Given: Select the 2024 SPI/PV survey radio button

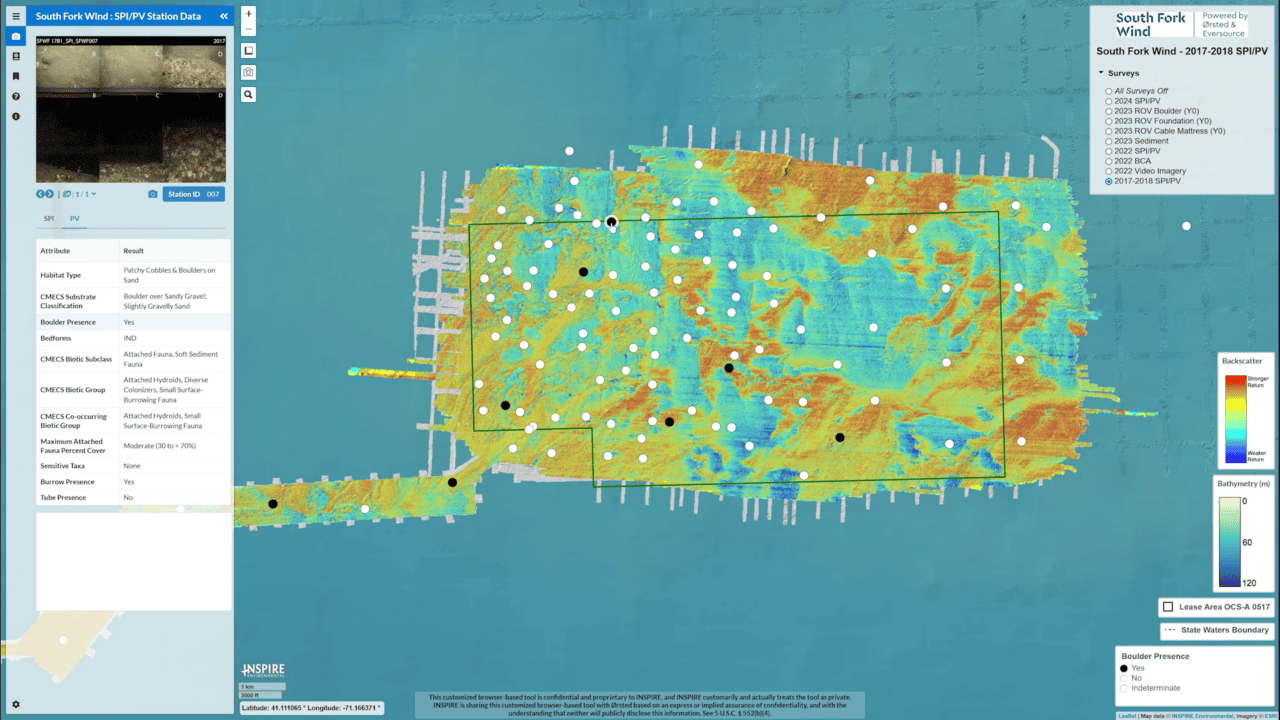Looking at the screenshot, I should point(1109,101).
